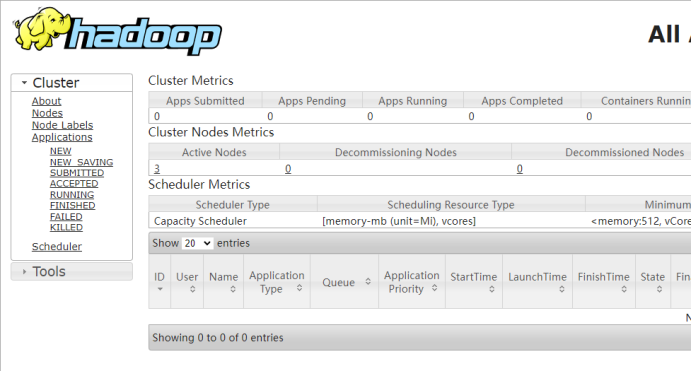692x372 pixels.
Task: Sort table by User column
Action: [187, 282]
